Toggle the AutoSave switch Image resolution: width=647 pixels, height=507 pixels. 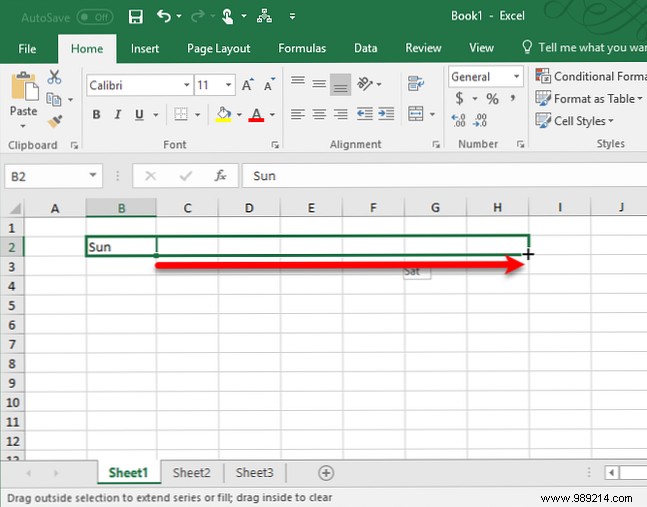click(95, 17)
